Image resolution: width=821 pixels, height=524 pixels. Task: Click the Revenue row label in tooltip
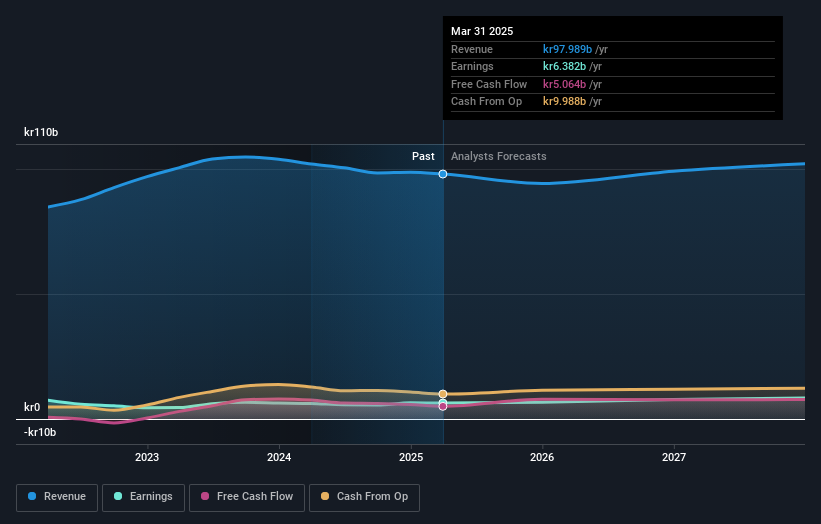pos(472,49)
